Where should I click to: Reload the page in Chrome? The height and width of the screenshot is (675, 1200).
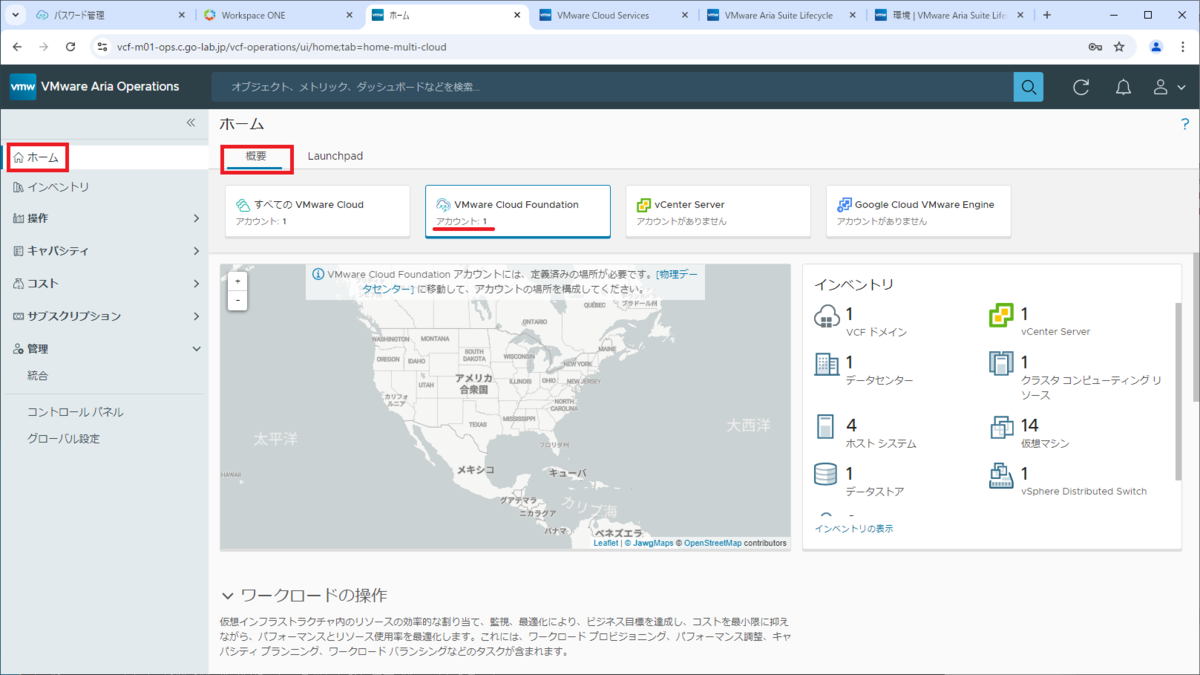(x=70, y=46)
